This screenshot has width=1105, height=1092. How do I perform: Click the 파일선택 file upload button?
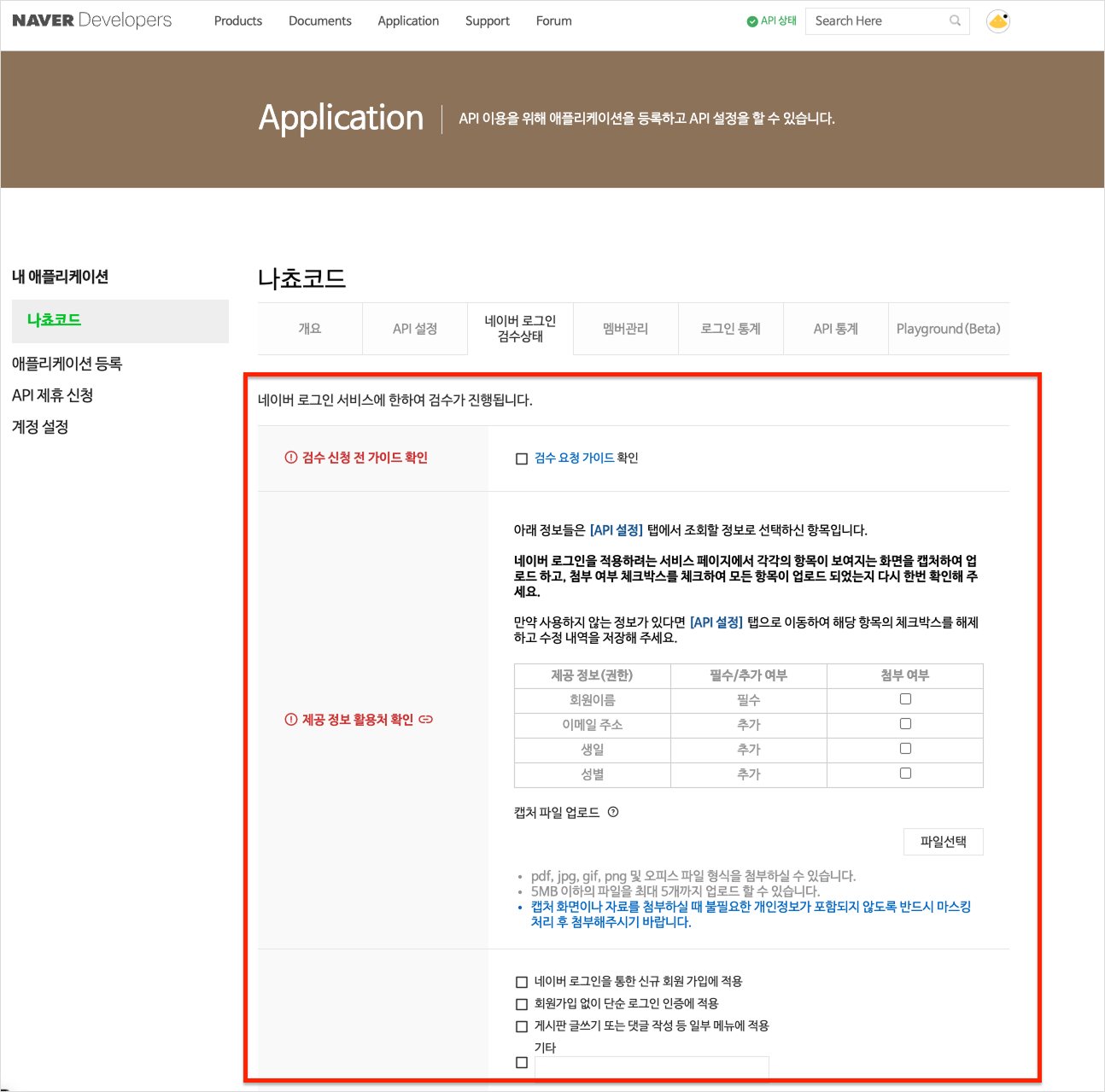[x=943, y=842]
